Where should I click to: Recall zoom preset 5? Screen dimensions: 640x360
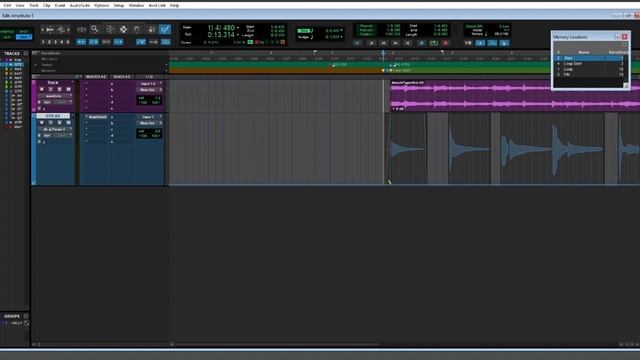click(68, 42)
